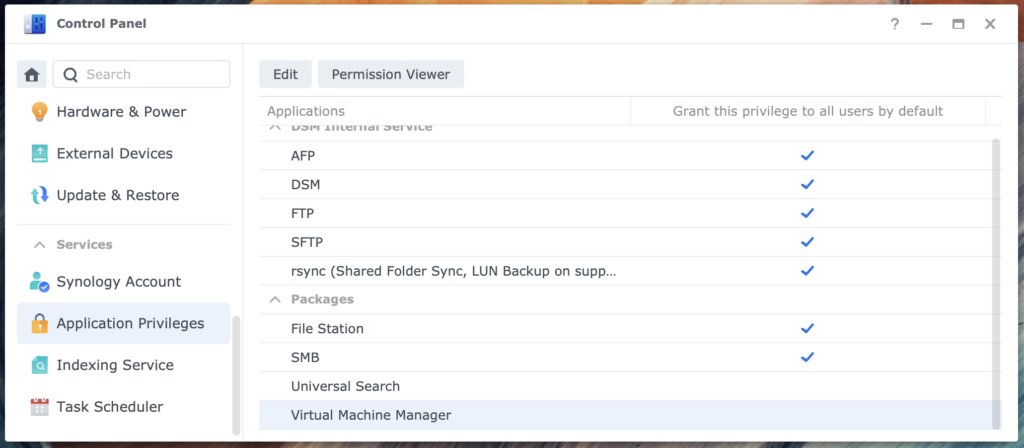This screenshot has height=448, width=1024.
Task: Click the Grant this privilege column header
Action: 808,111
